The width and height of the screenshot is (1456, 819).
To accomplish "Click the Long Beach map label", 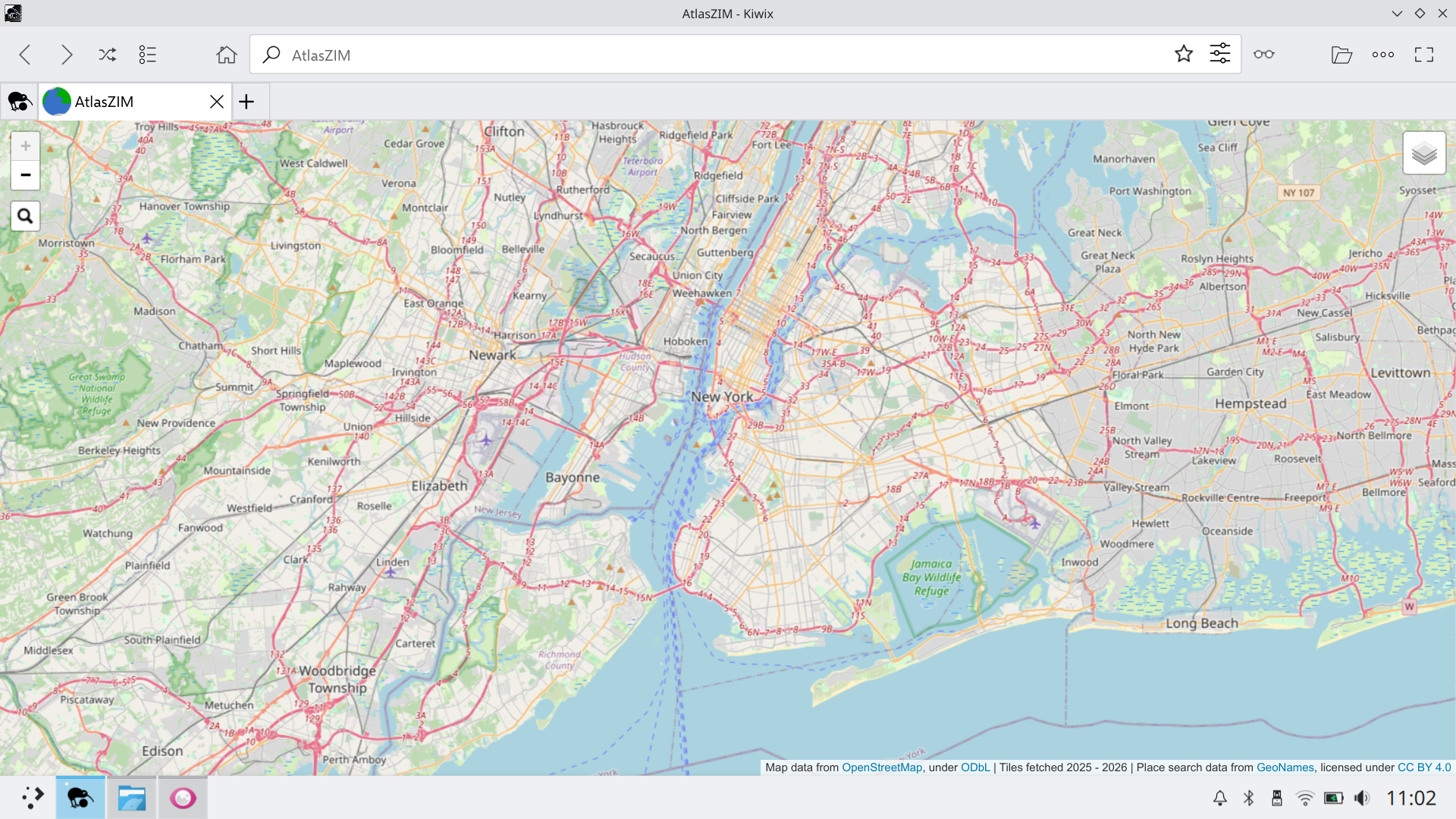I will [1202, 623].
